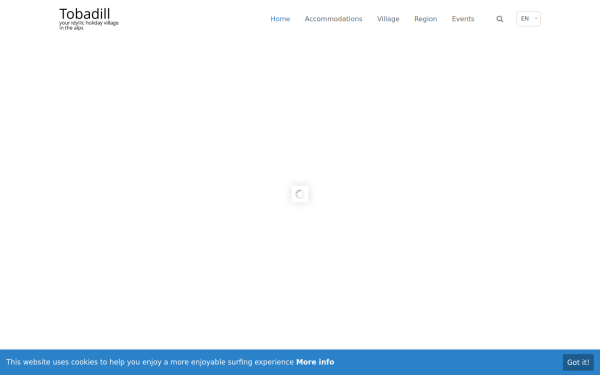The height and width of the screenshot is (375, 600).
Task: Click the tagline "your idyllic holiday village"
Action: [x=89, y=23]
